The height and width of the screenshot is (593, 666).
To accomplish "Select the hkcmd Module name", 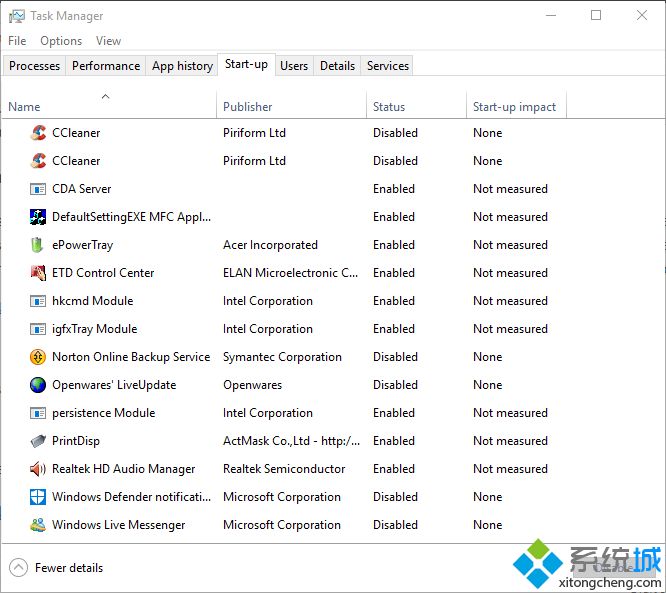I will pyautogui.click(x=93, y=301).
